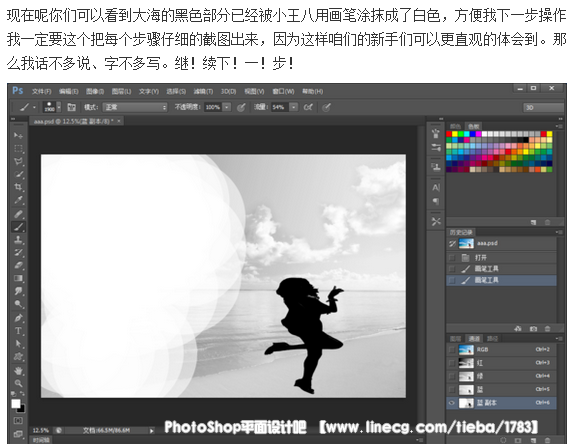Switch to the 通道 channels tab
The width and height of the screenshot is (588, 444).
coord(474,339)
